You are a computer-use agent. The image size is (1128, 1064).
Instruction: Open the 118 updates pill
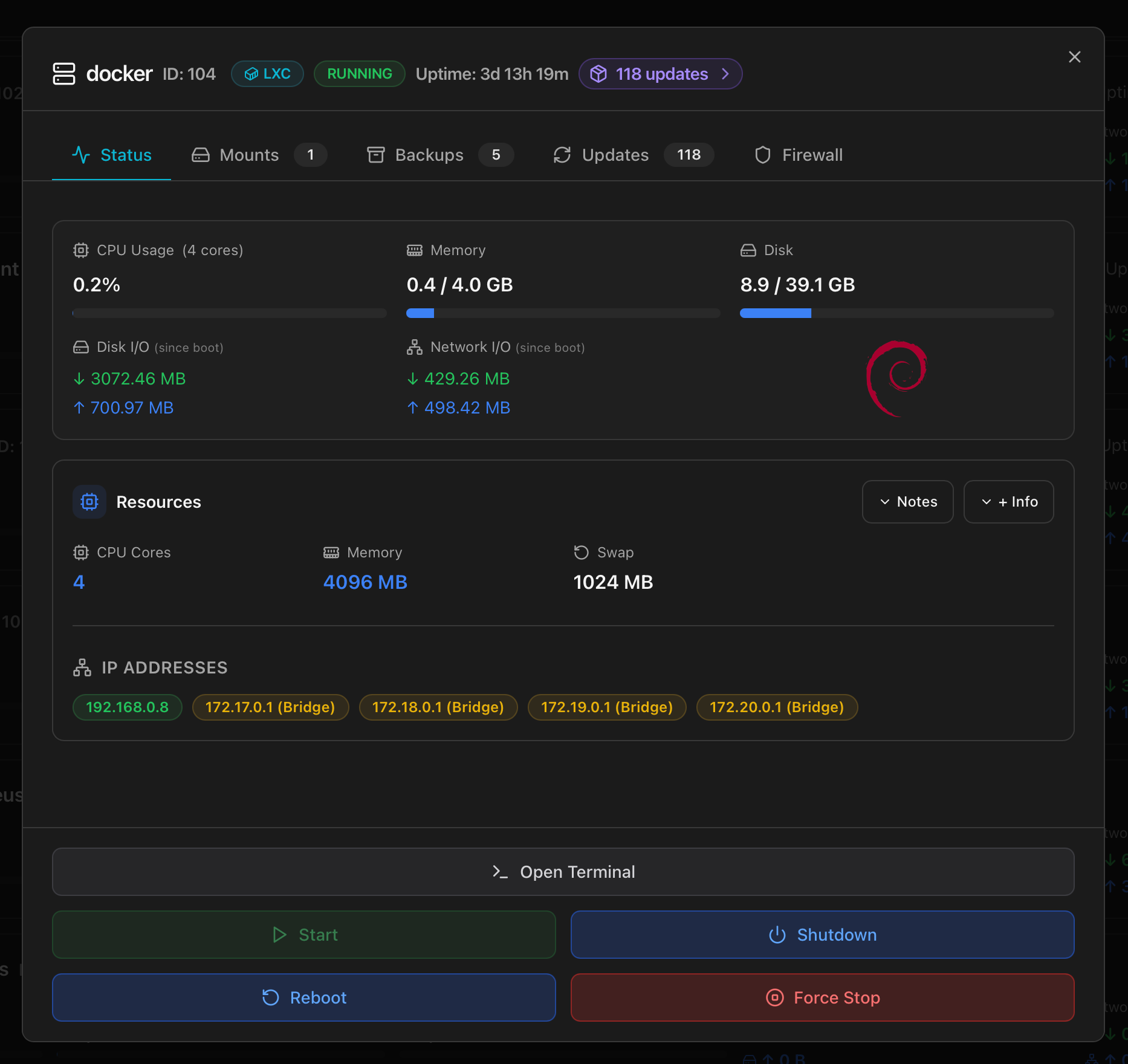click(x=660, y=74)
